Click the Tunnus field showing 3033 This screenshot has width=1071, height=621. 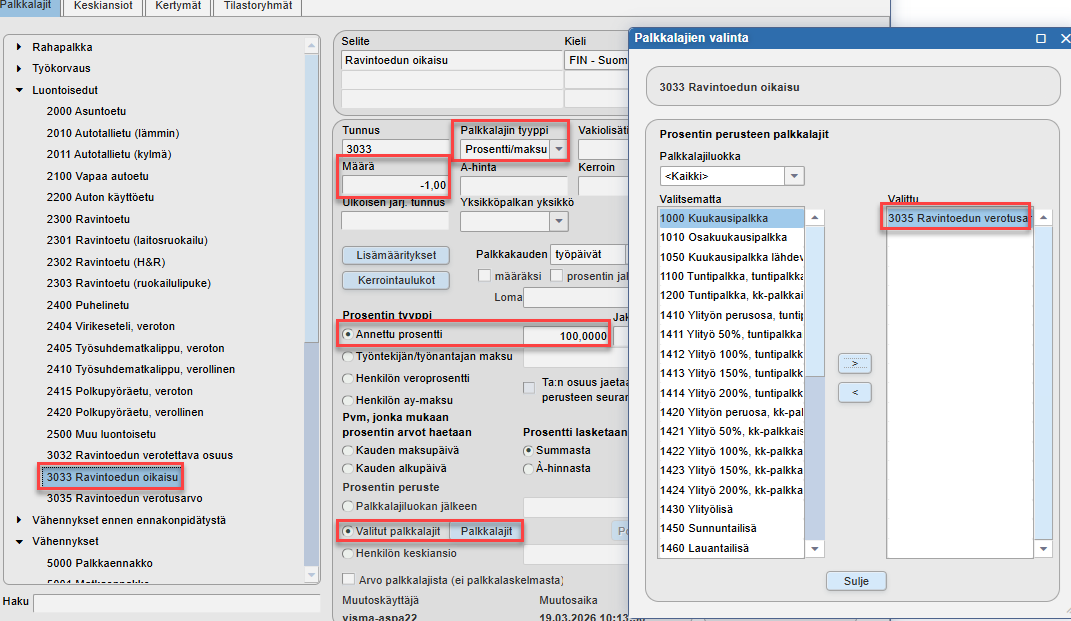tap(395, 148)
